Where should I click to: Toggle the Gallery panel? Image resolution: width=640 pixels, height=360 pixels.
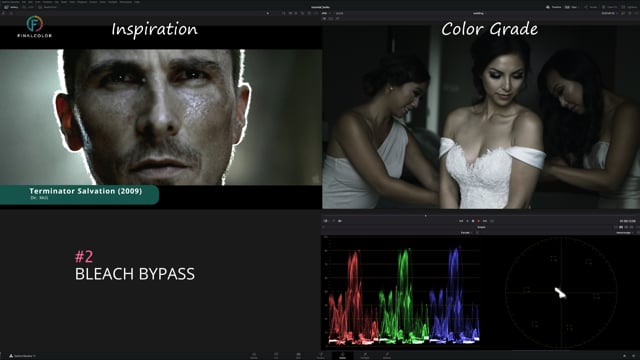[11, 7]
